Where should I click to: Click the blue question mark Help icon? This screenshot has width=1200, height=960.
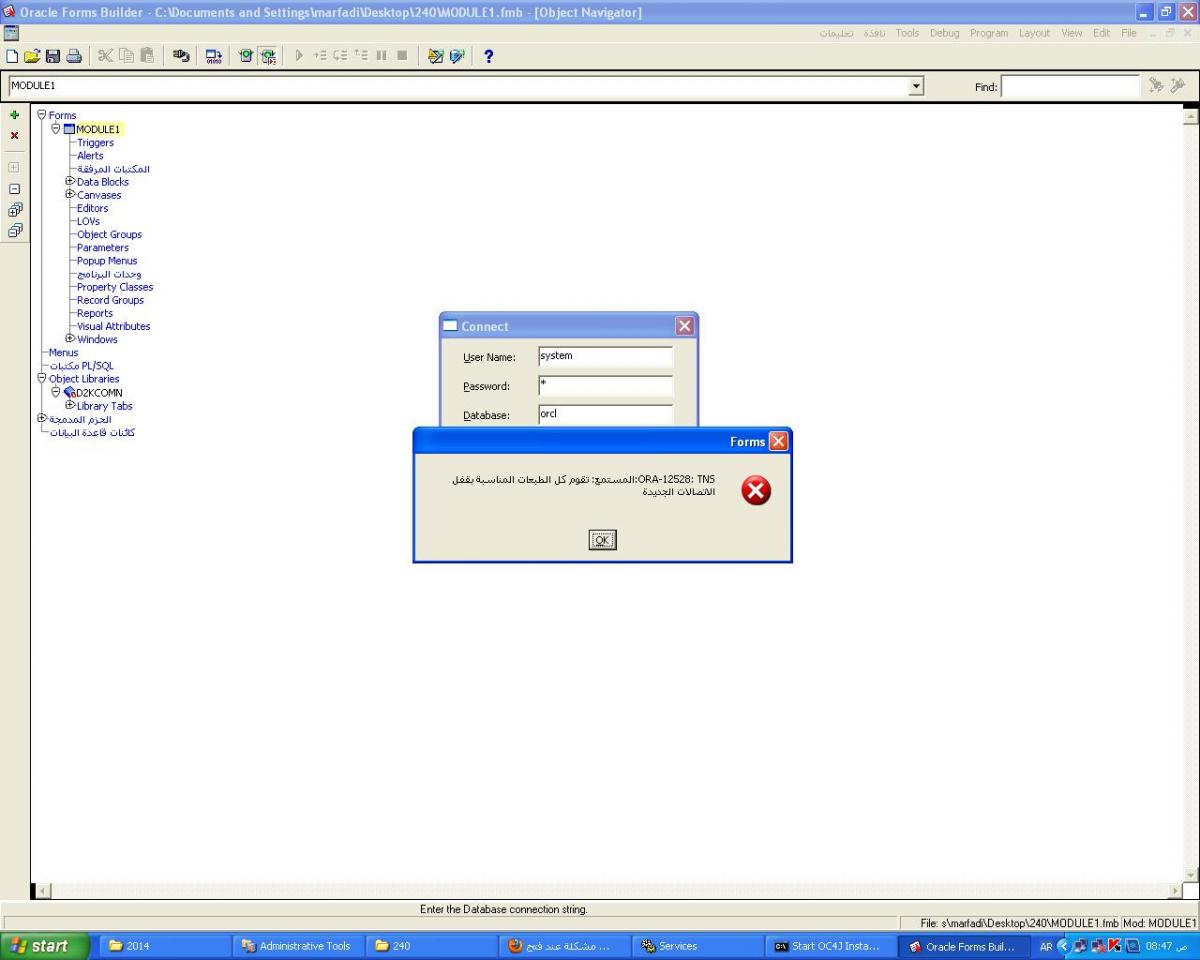[x=489, y=56]
